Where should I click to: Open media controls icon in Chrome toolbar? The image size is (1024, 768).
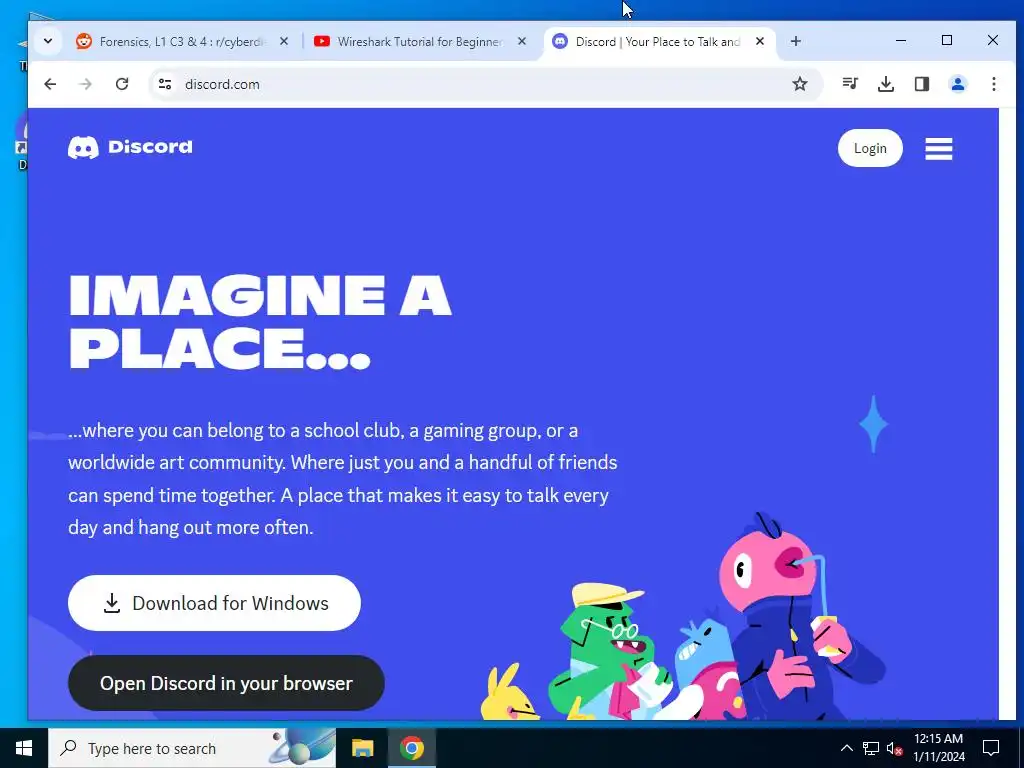point(850,84)
